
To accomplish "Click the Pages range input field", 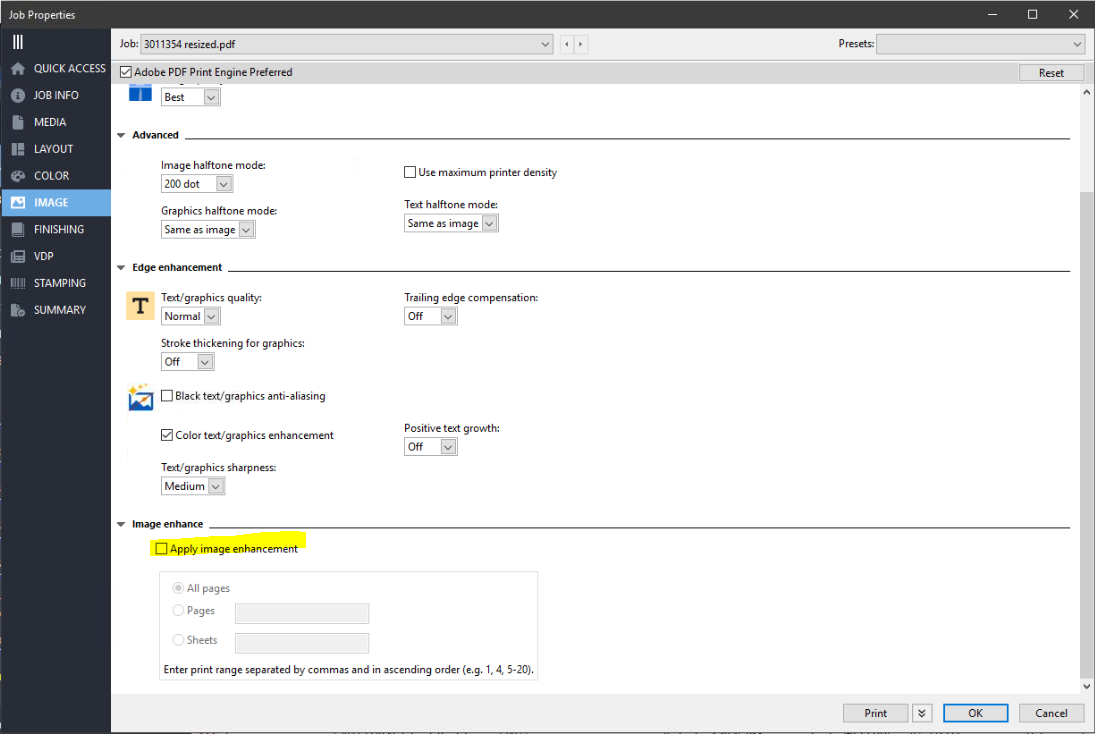I will click(x=302, y=613).
